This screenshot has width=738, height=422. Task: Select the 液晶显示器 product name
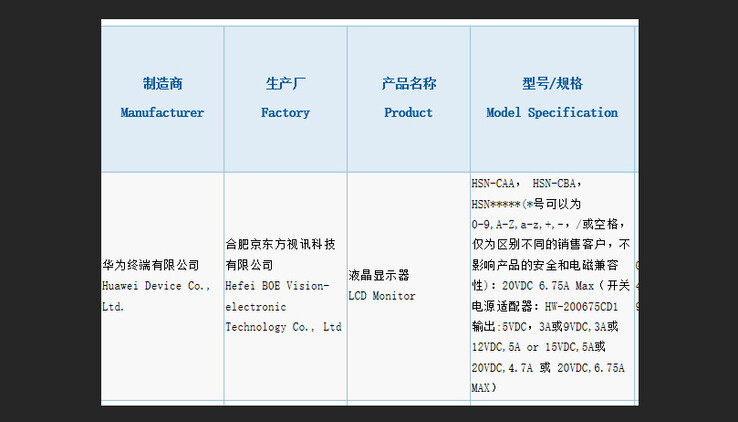coord(379,275)
